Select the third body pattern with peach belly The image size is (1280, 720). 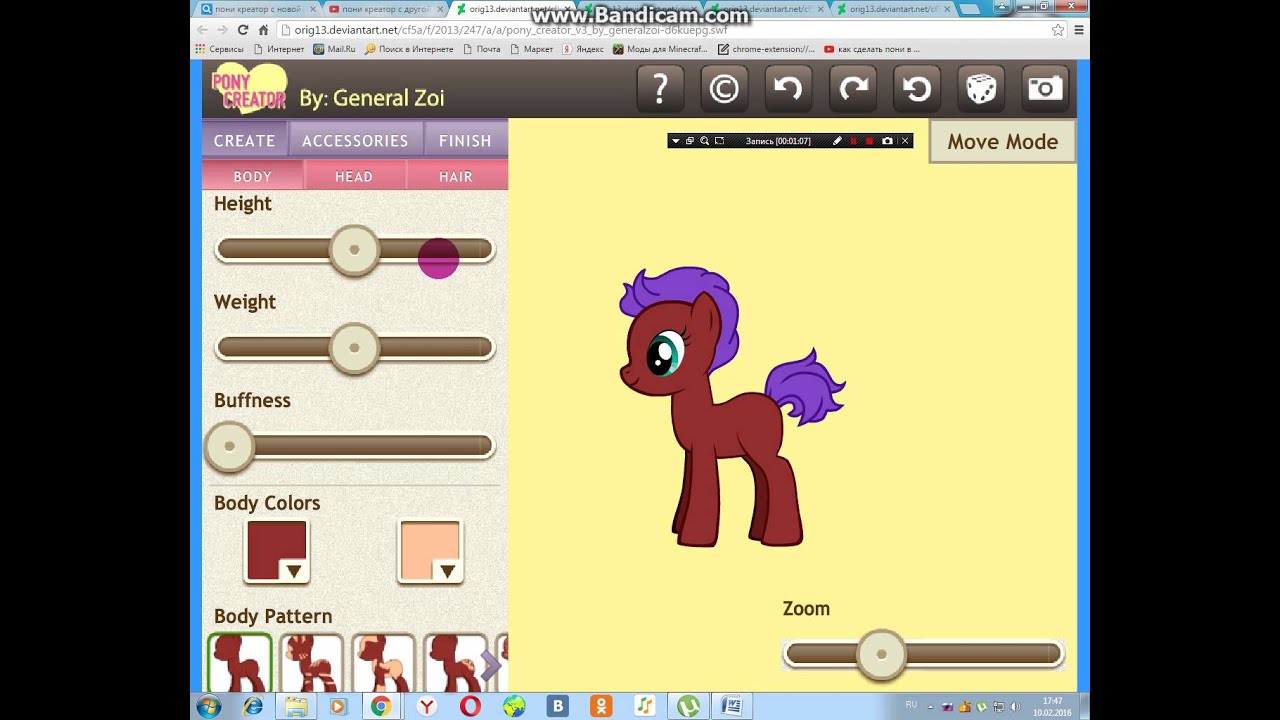383,663
